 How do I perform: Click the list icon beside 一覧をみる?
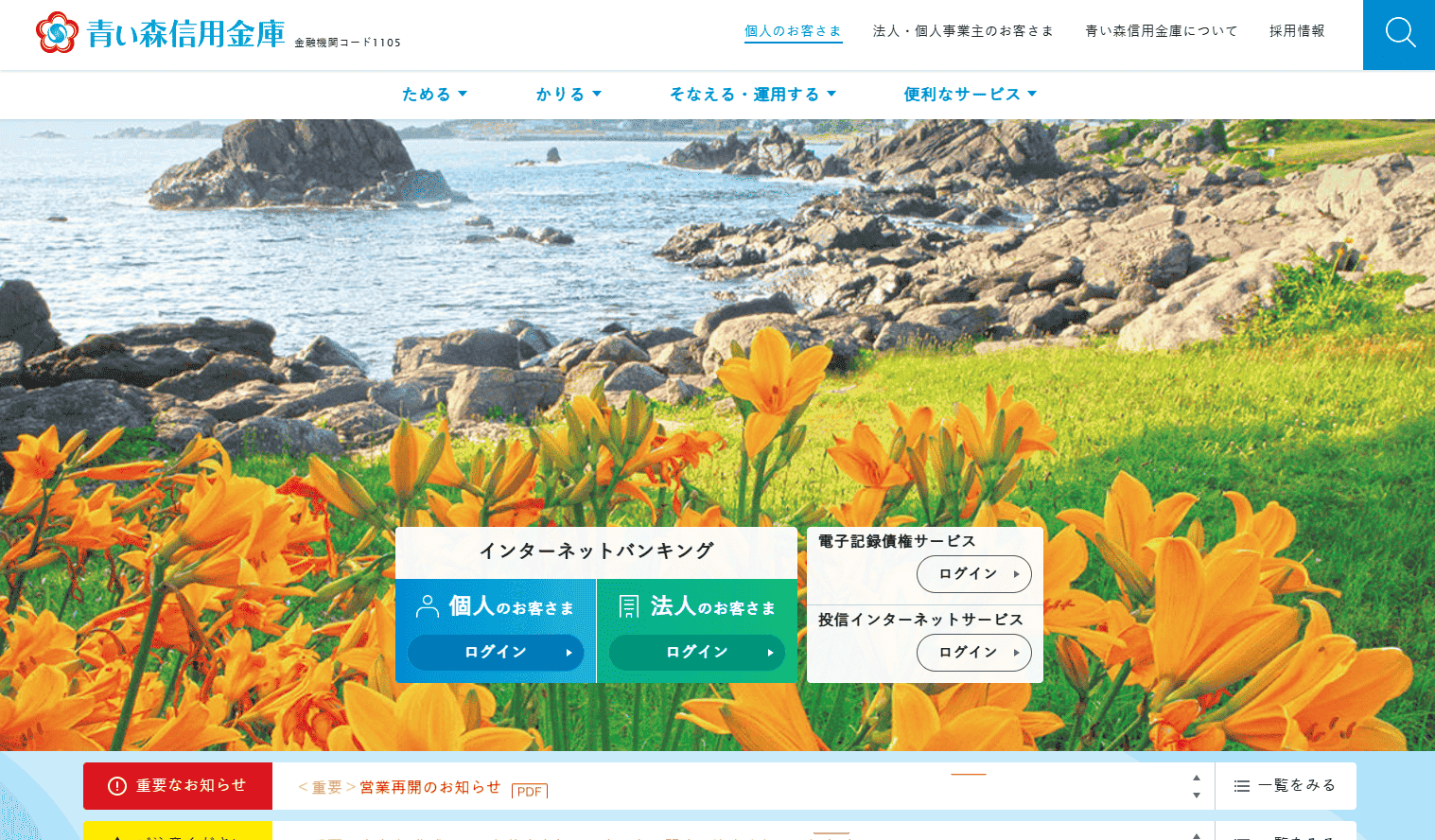click(x=1242, y=786)
